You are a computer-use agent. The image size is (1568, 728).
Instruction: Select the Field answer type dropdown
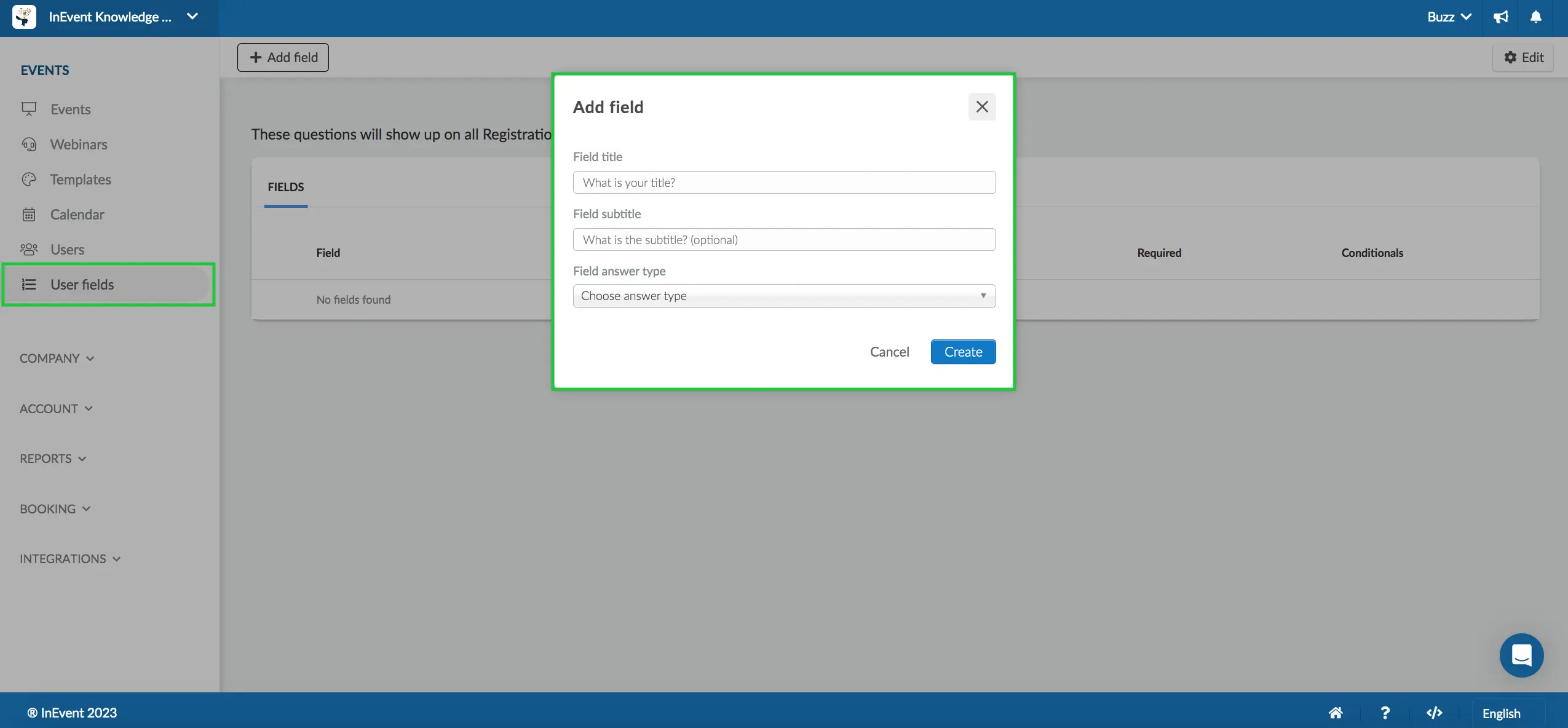coord(784,295)
